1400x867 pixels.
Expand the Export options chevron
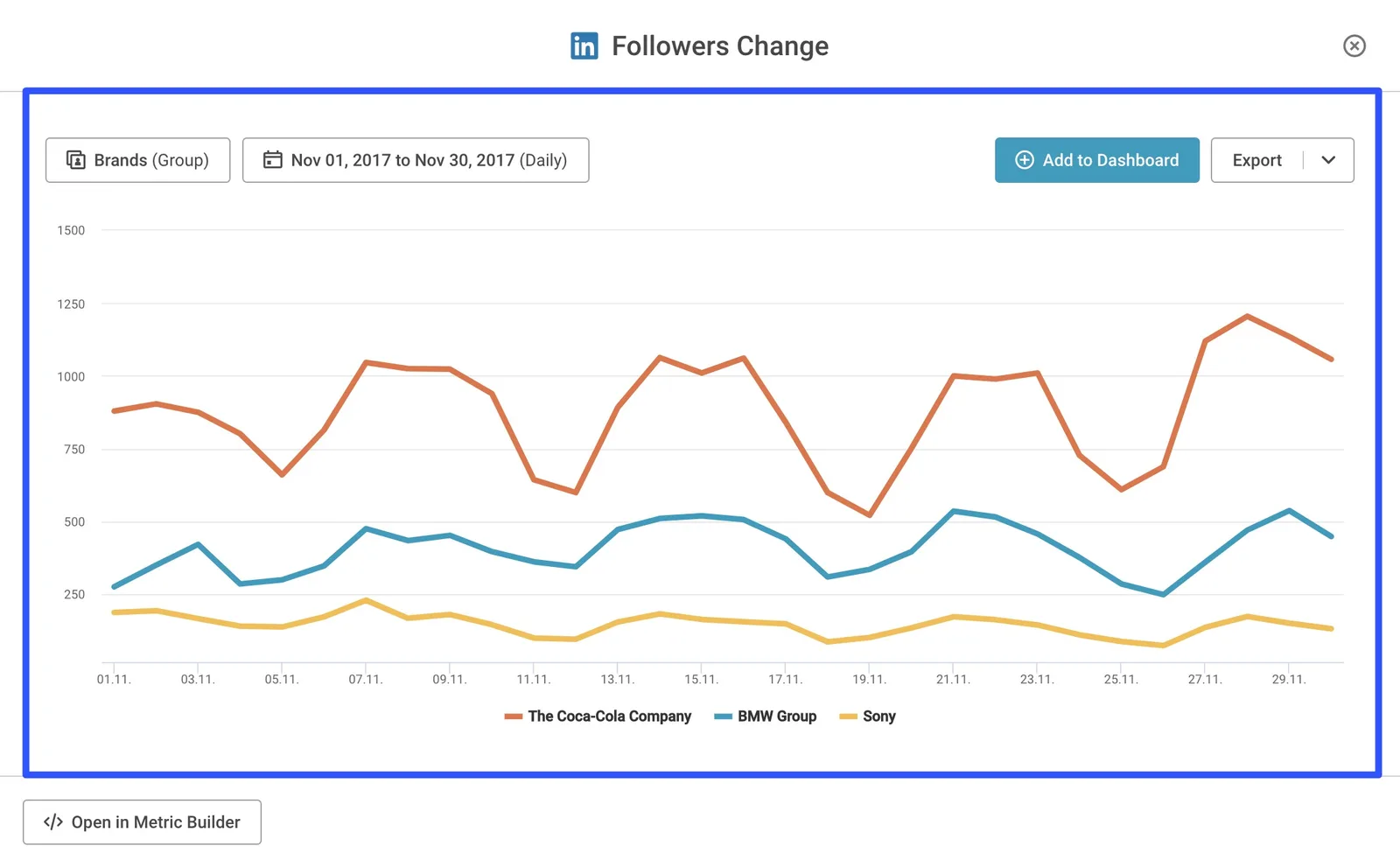pyautogui.click(x=1329, y=160)
